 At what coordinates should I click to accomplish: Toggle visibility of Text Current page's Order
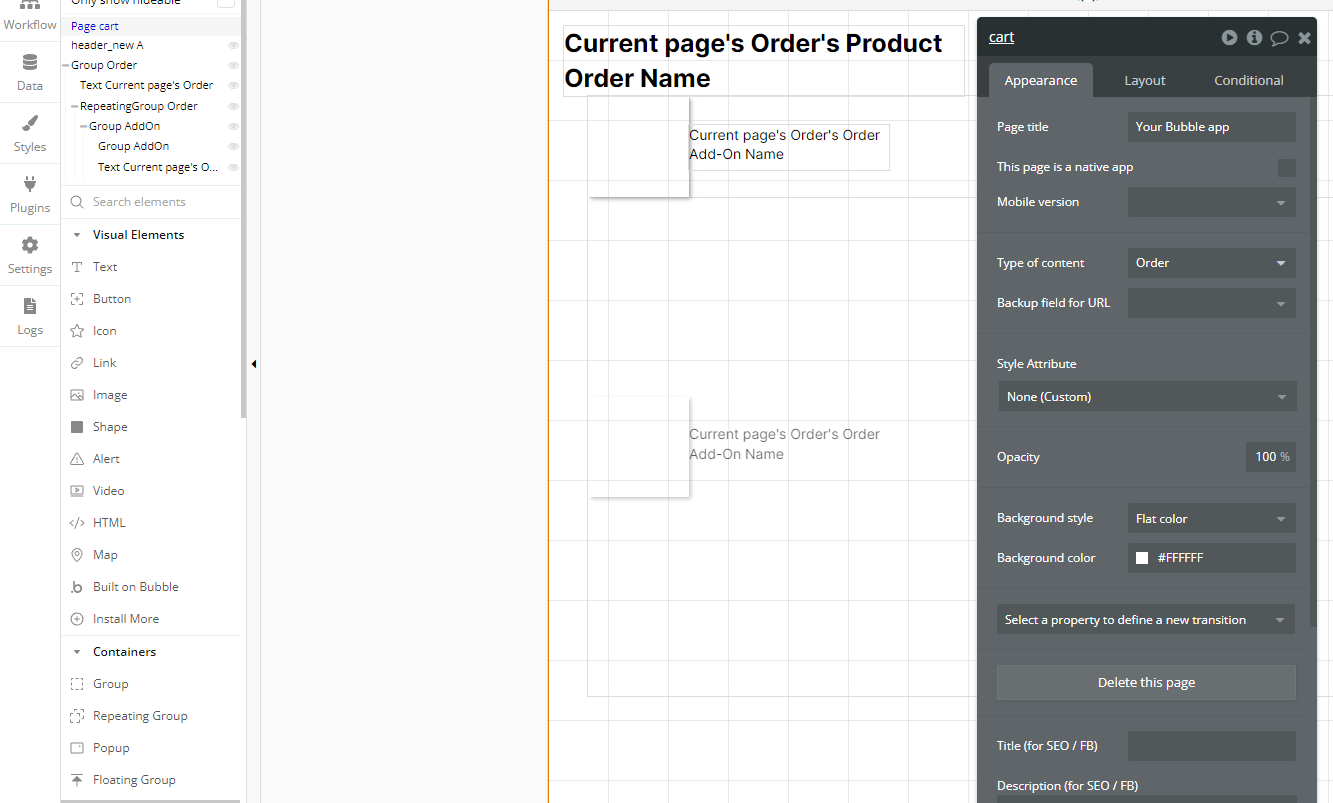tap(233, 86)
